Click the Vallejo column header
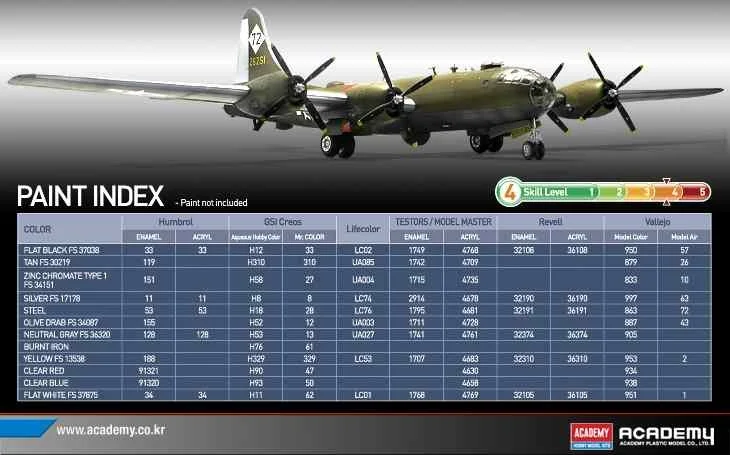 tap(658, 221)
